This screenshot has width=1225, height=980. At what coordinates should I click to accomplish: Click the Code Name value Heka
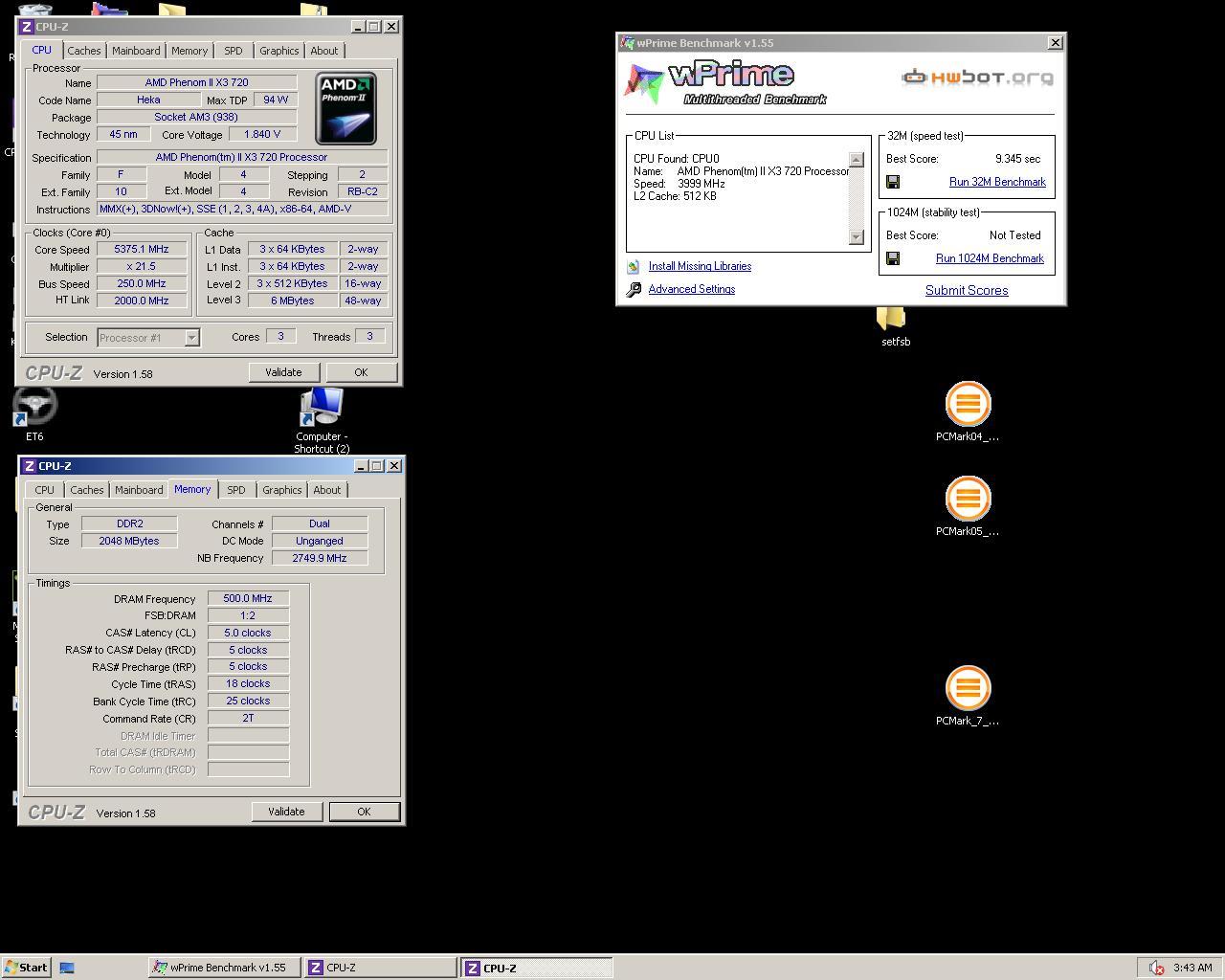[148, 100]
